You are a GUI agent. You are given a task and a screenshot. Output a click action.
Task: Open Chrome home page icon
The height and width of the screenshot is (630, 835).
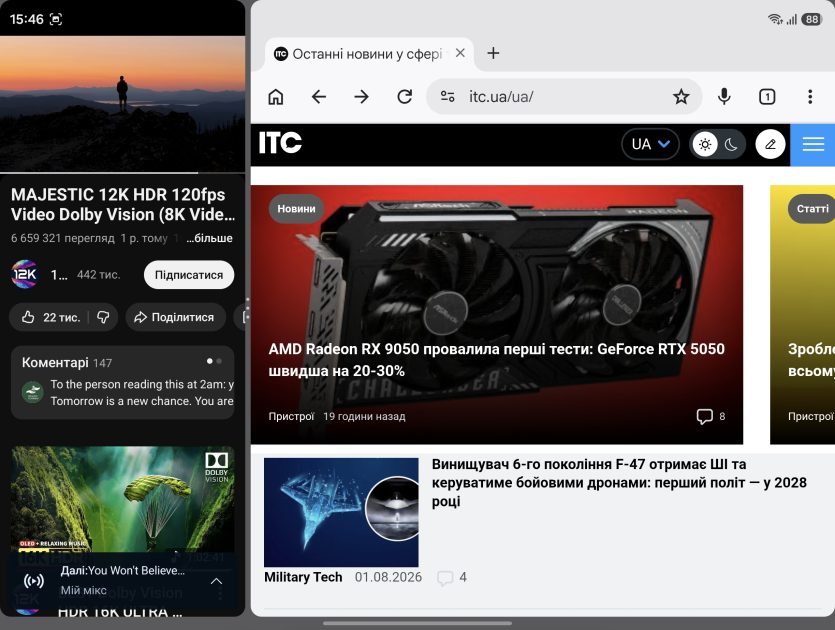(275, 97)
